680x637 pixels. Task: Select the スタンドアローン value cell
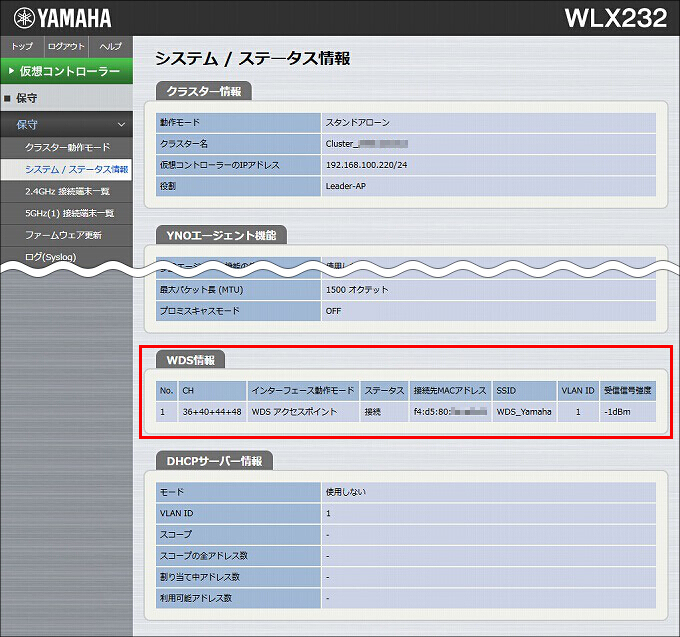[488, 123]
